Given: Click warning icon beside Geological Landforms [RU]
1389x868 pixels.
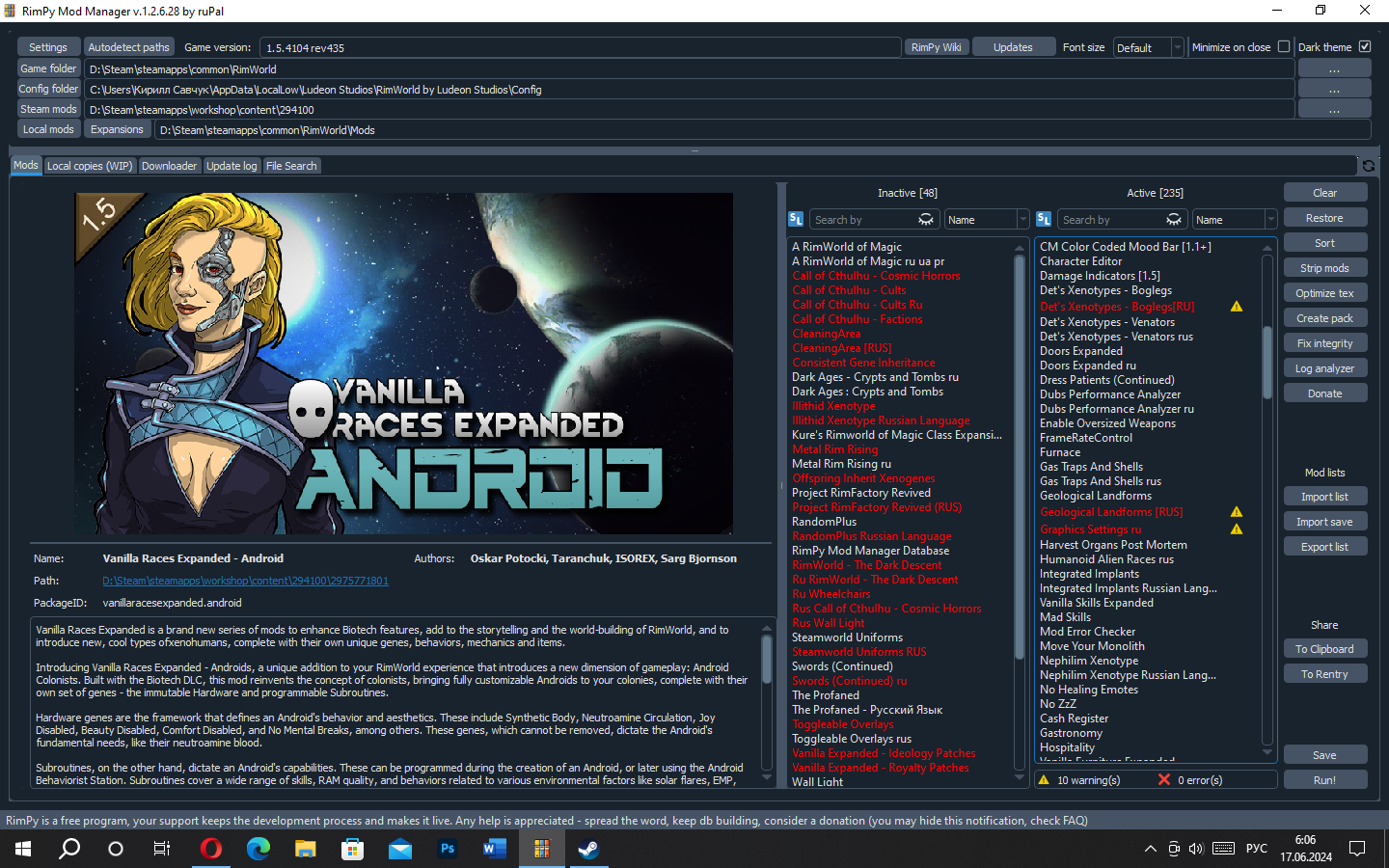Looking at the screenshot, I should coord(1237,512).
